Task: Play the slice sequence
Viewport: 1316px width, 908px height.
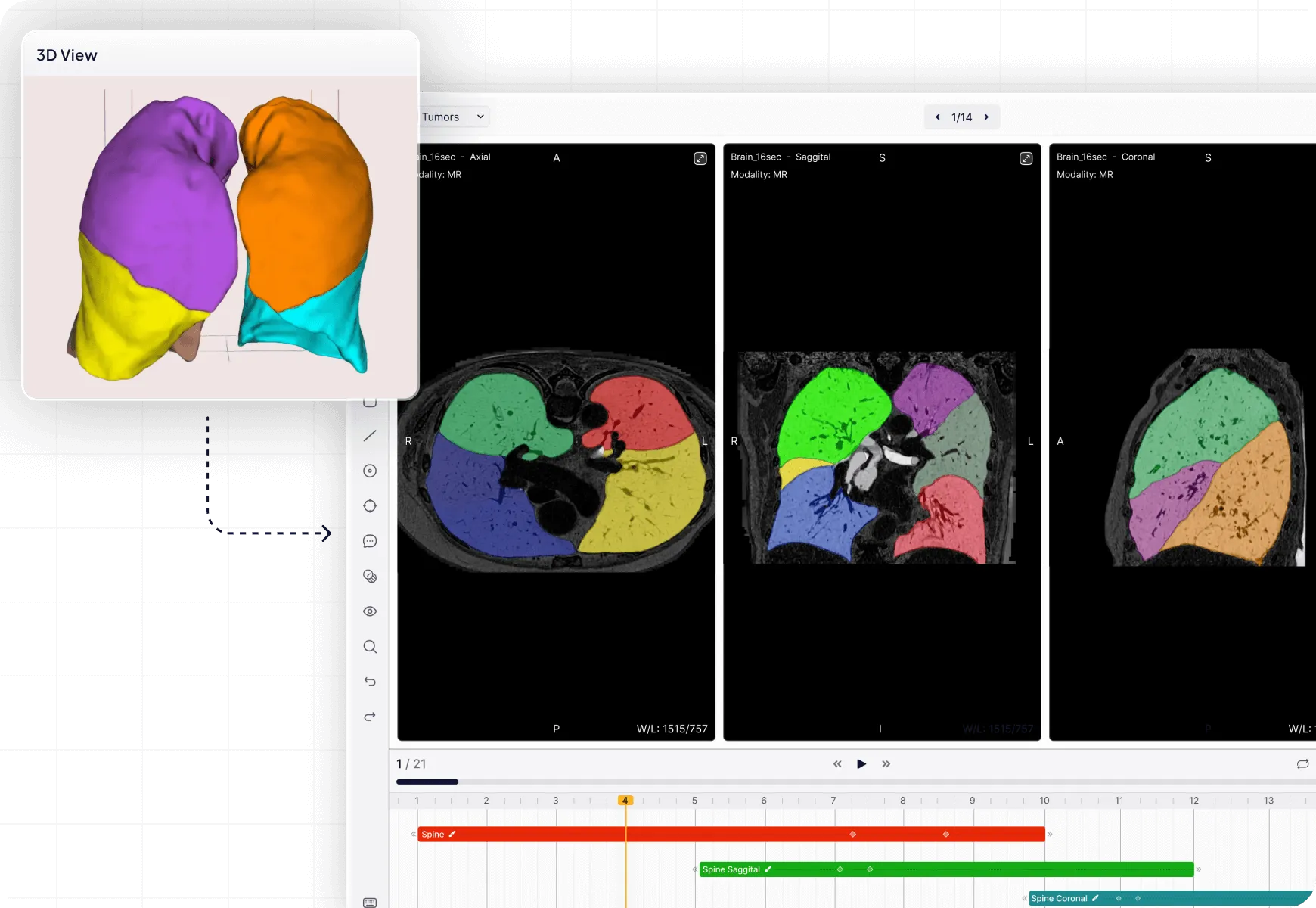Action: (x=861, y=764)
